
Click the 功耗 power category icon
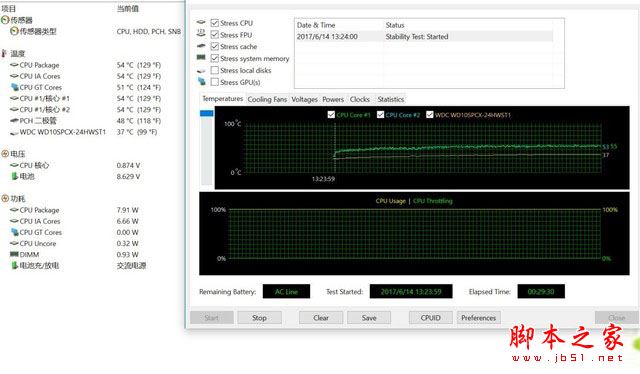point(5,198)
